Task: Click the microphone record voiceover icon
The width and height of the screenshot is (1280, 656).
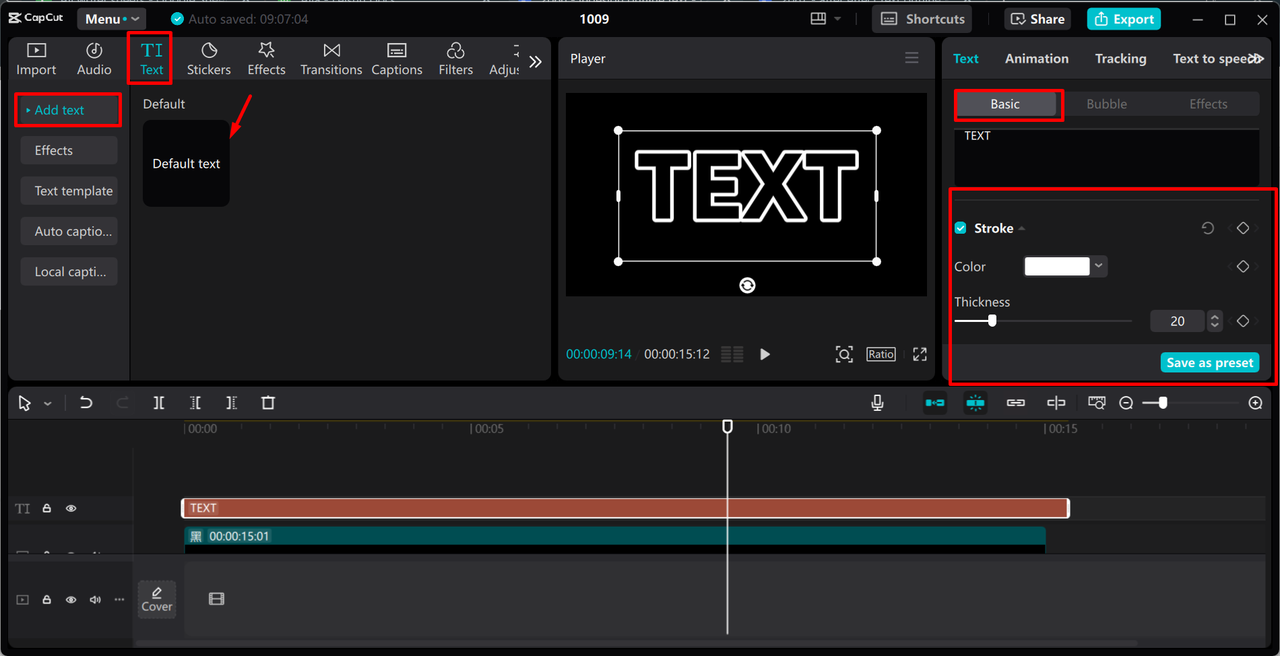Action: pyautogui.click(x=877, y=402)
